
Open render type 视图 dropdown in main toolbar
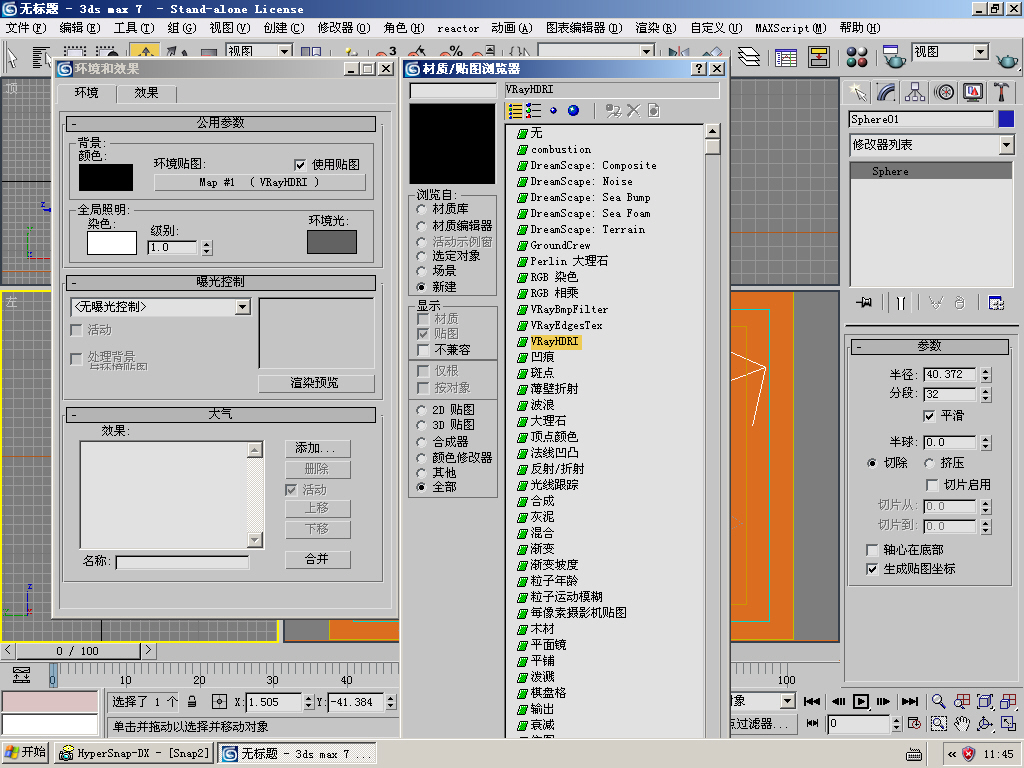click(x=980, y=52)
